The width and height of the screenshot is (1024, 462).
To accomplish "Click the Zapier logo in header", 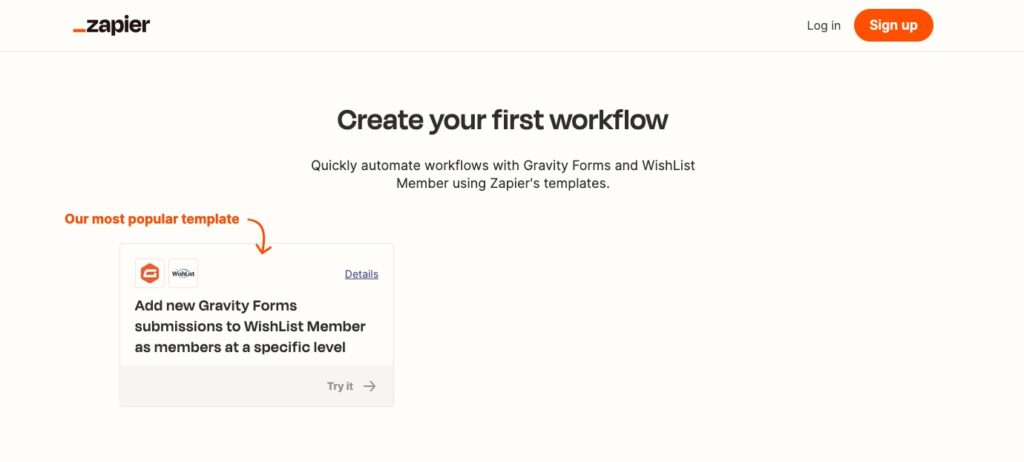I will (112, 25).
